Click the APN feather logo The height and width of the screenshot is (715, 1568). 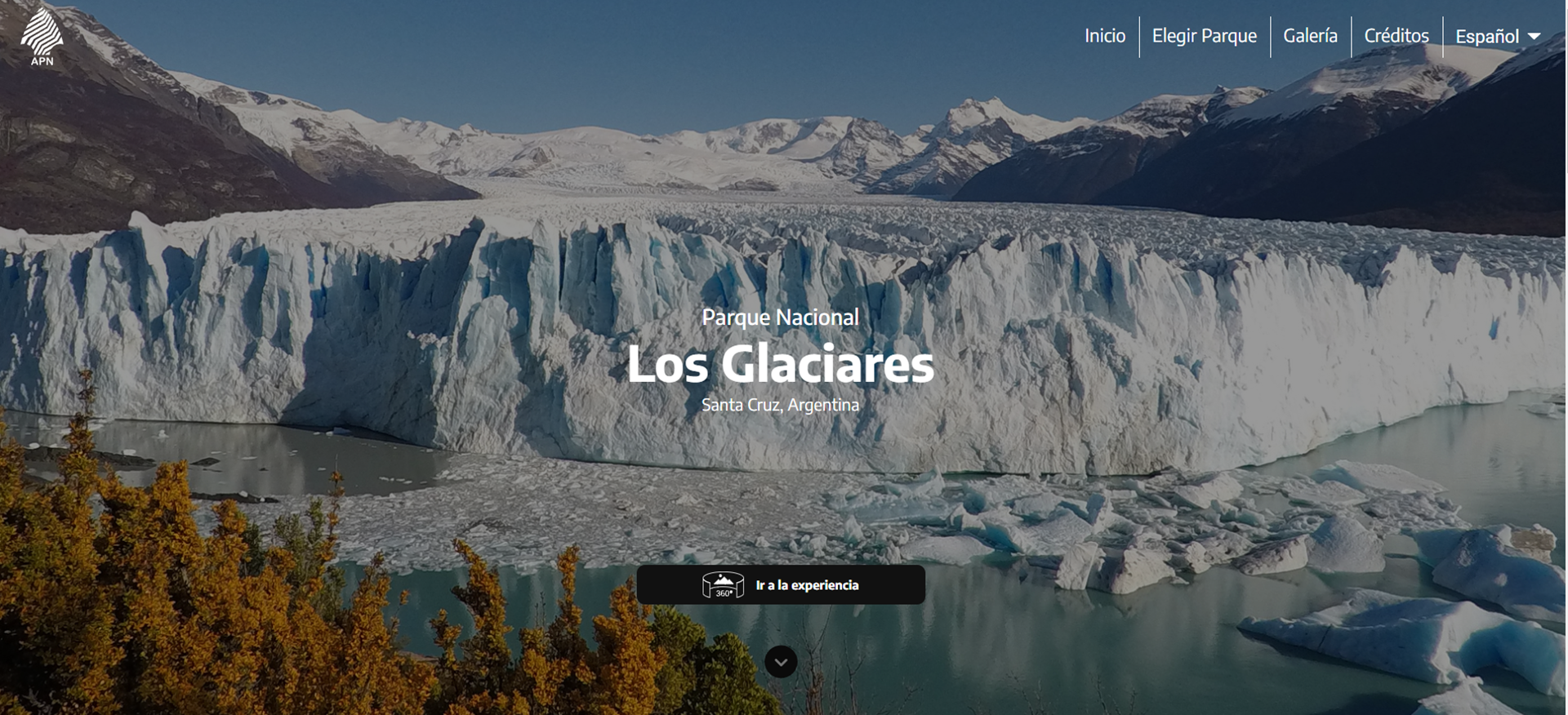pyautogui.click(x=42, y=31)
